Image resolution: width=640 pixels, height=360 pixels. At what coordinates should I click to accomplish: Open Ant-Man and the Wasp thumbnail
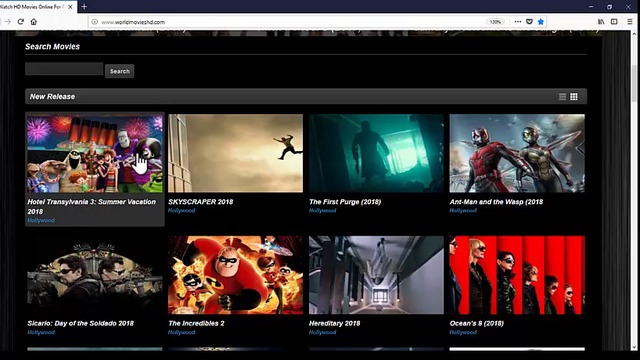coord(517,153)
